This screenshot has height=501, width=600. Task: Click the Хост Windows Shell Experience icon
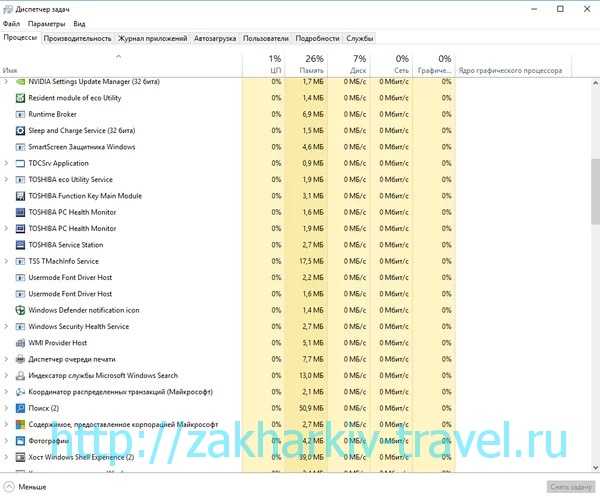click(20, 457)
